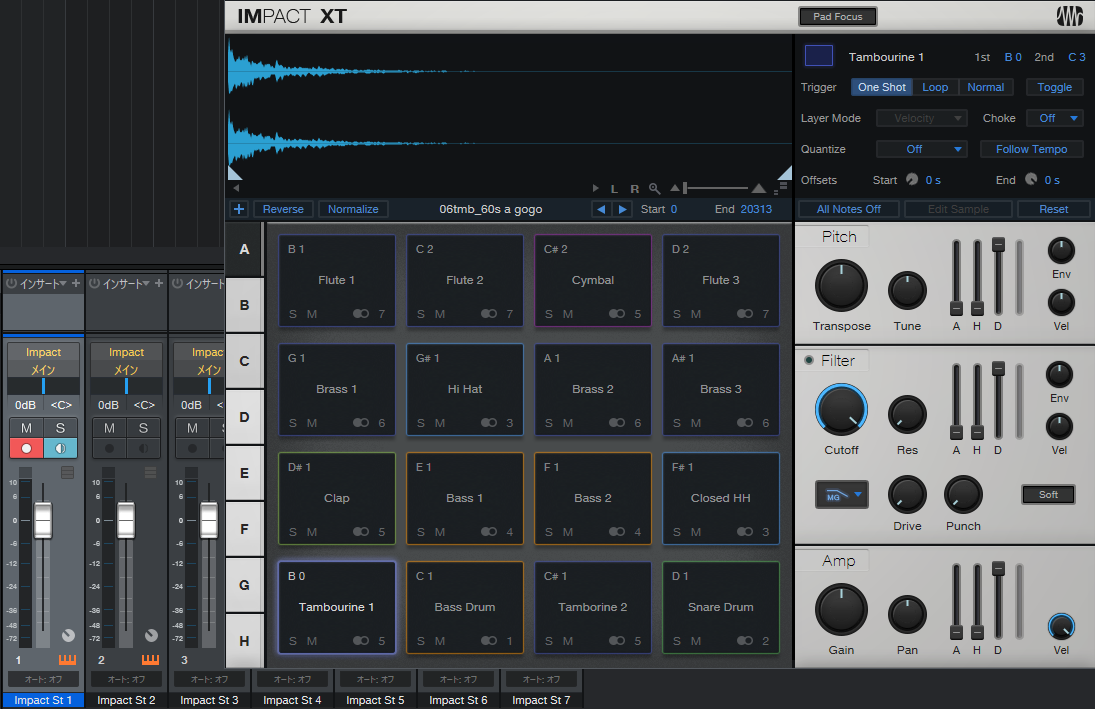Click the PreSonus logo icon
Screen dimensions: 1095x709
(1069, 16)
